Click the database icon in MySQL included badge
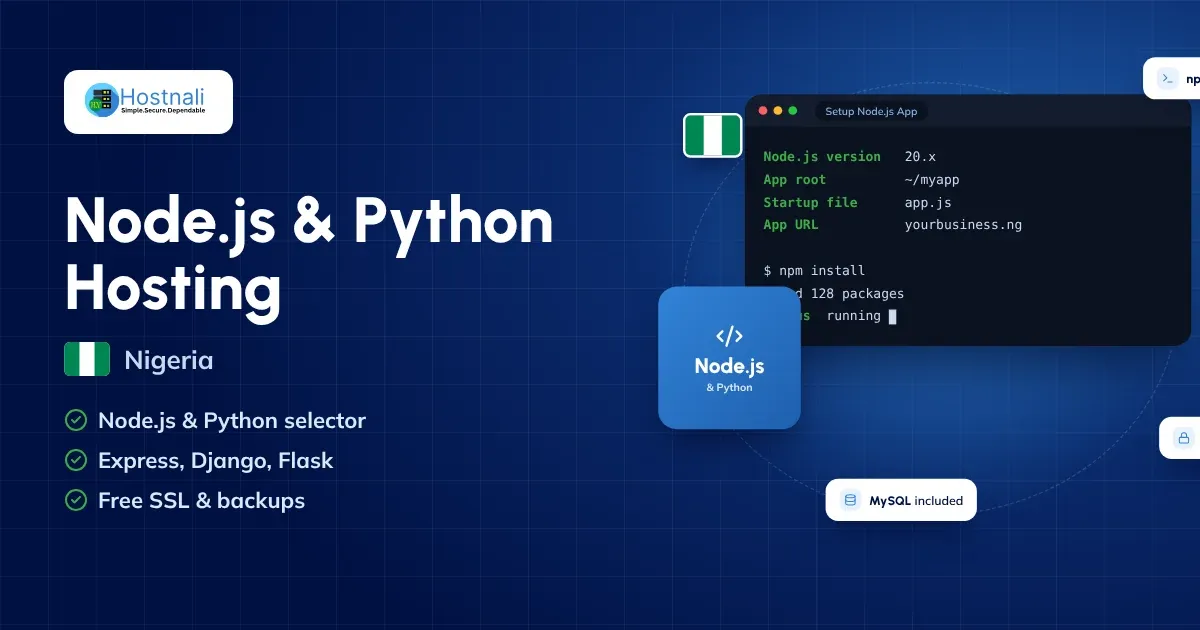 pos(851,500)
